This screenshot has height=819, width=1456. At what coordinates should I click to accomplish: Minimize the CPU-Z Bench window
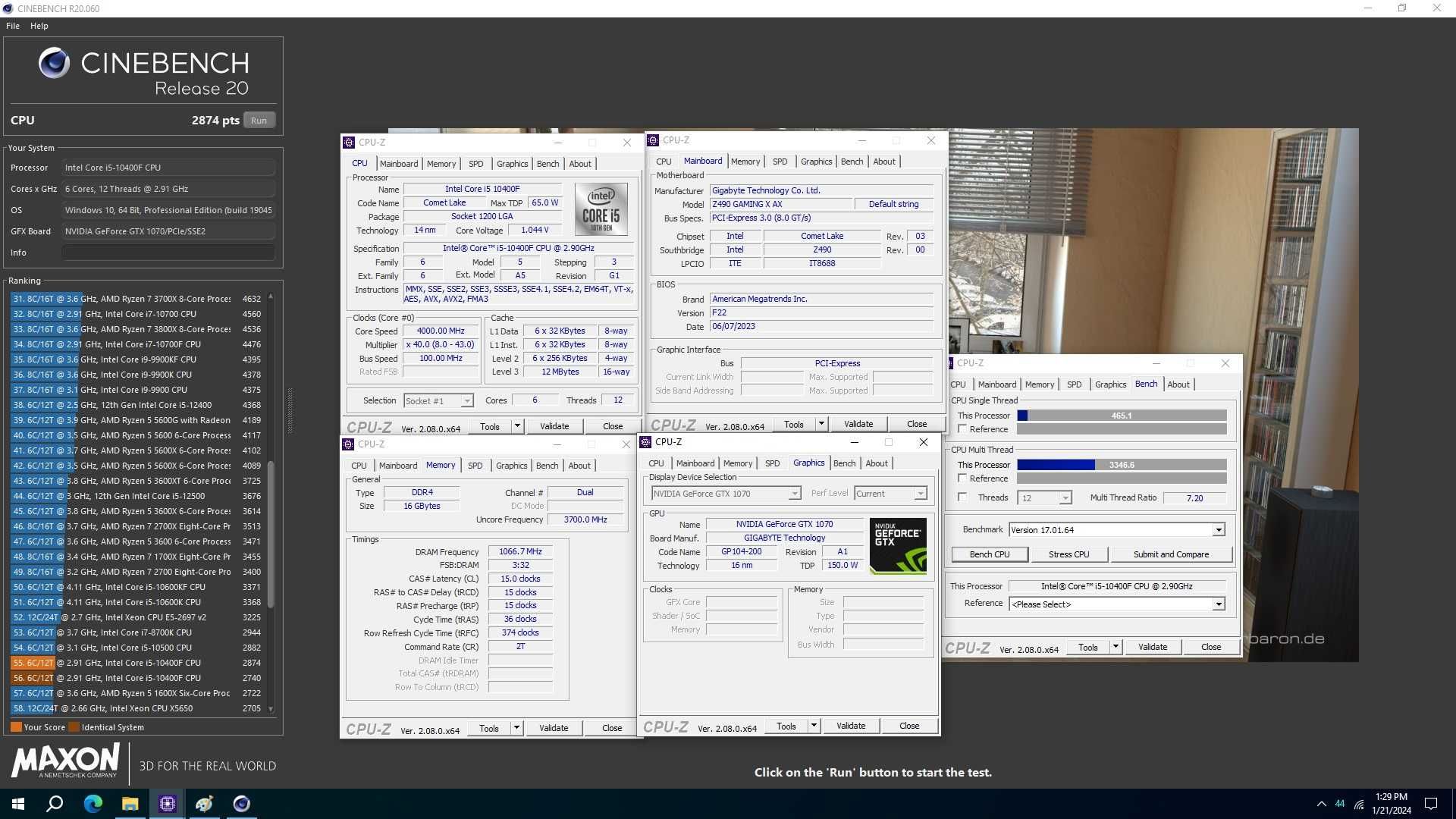[1156, 363]
